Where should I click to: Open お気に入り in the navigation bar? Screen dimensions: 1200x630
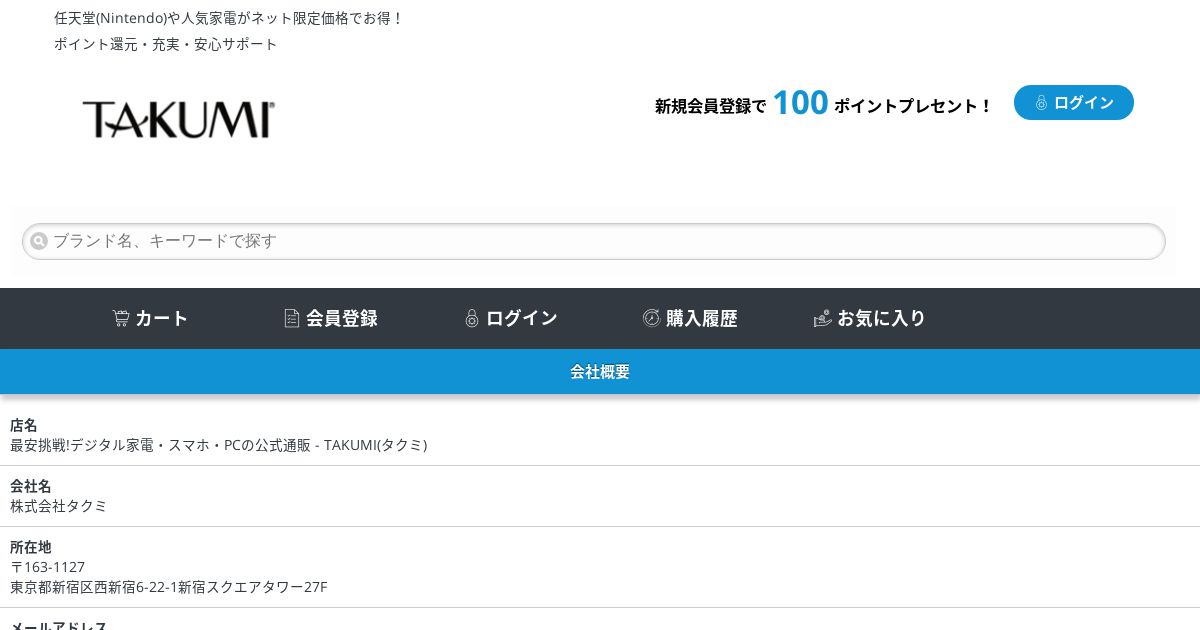882,318
